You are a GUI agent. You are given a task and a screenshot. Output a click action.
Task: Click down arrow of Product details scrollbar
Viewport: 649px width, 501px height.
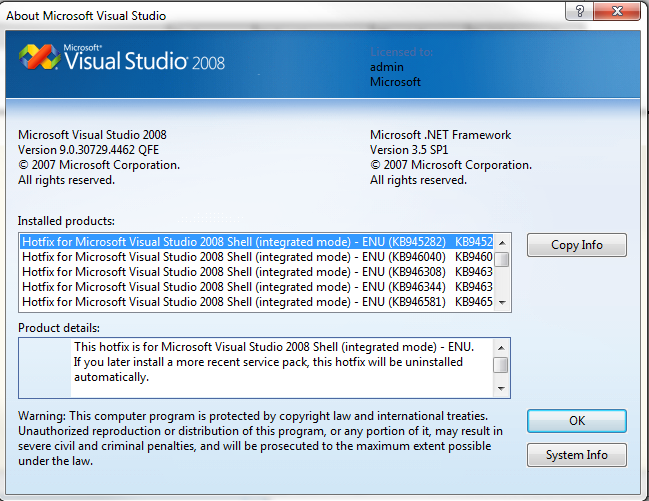pyautogui.click(x=501, y=388)
